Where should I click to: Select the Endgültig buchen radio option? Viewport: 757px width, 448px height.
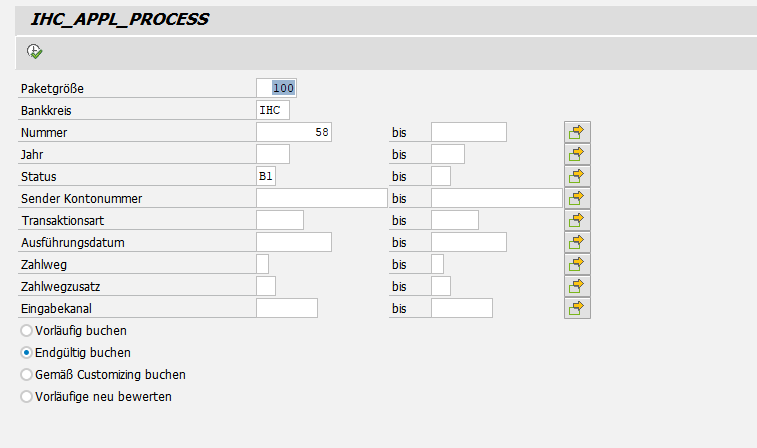point(27,352)
